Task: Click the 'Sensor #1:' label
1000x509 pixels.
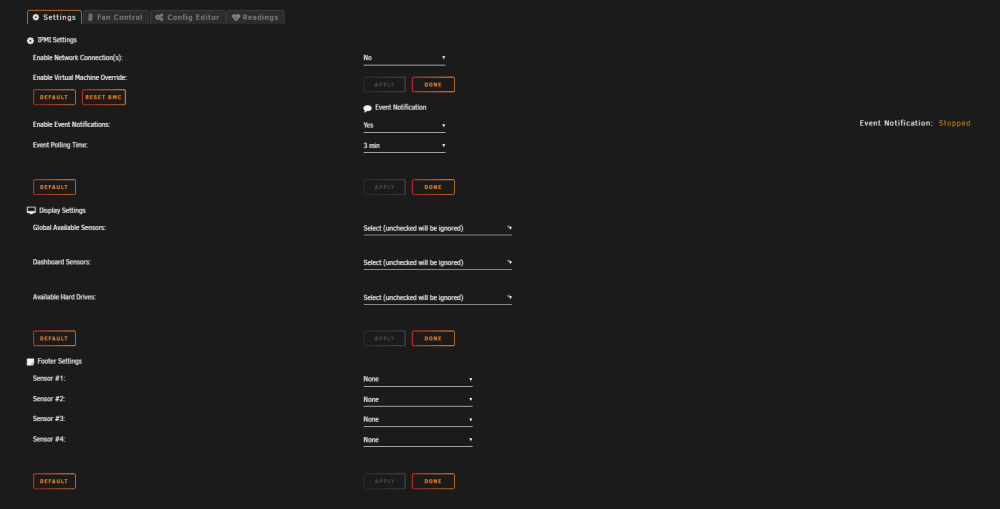Action: pyautogui.click(x=49, y=379)
